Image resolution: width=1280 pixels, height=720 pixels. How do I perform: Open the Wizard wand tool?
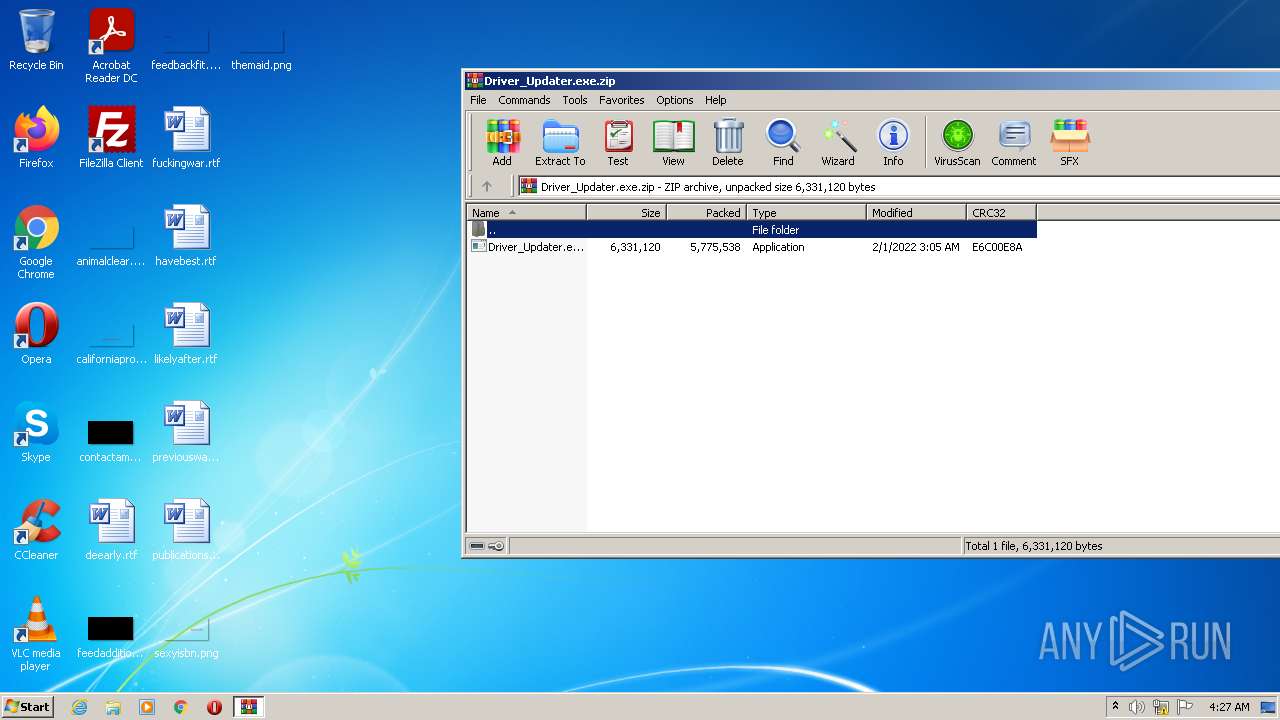[838, 143]
